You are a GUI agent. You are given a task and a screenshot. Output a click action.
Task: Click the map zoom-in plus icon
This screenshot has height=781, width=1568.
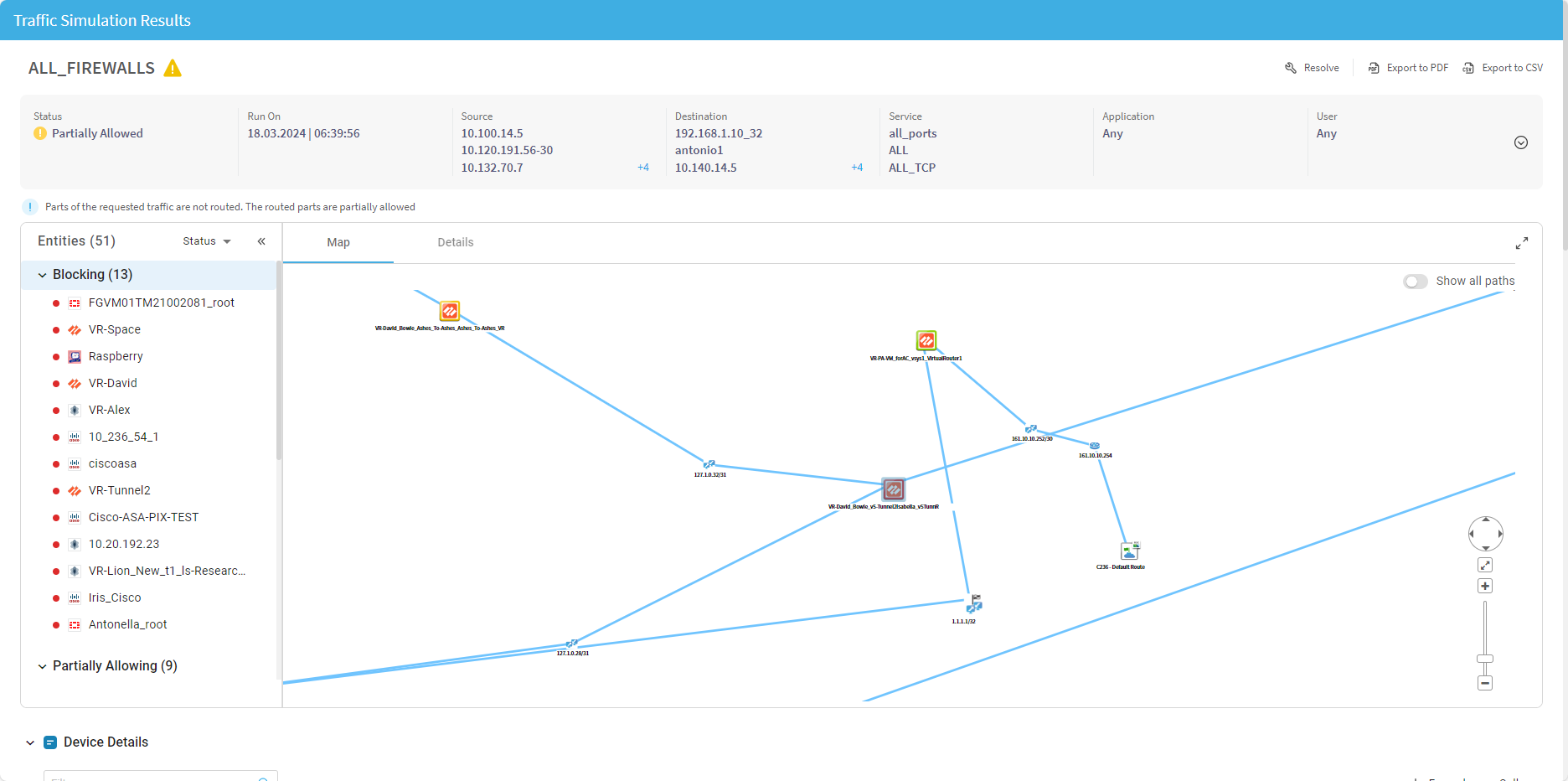coord(1485,587)
